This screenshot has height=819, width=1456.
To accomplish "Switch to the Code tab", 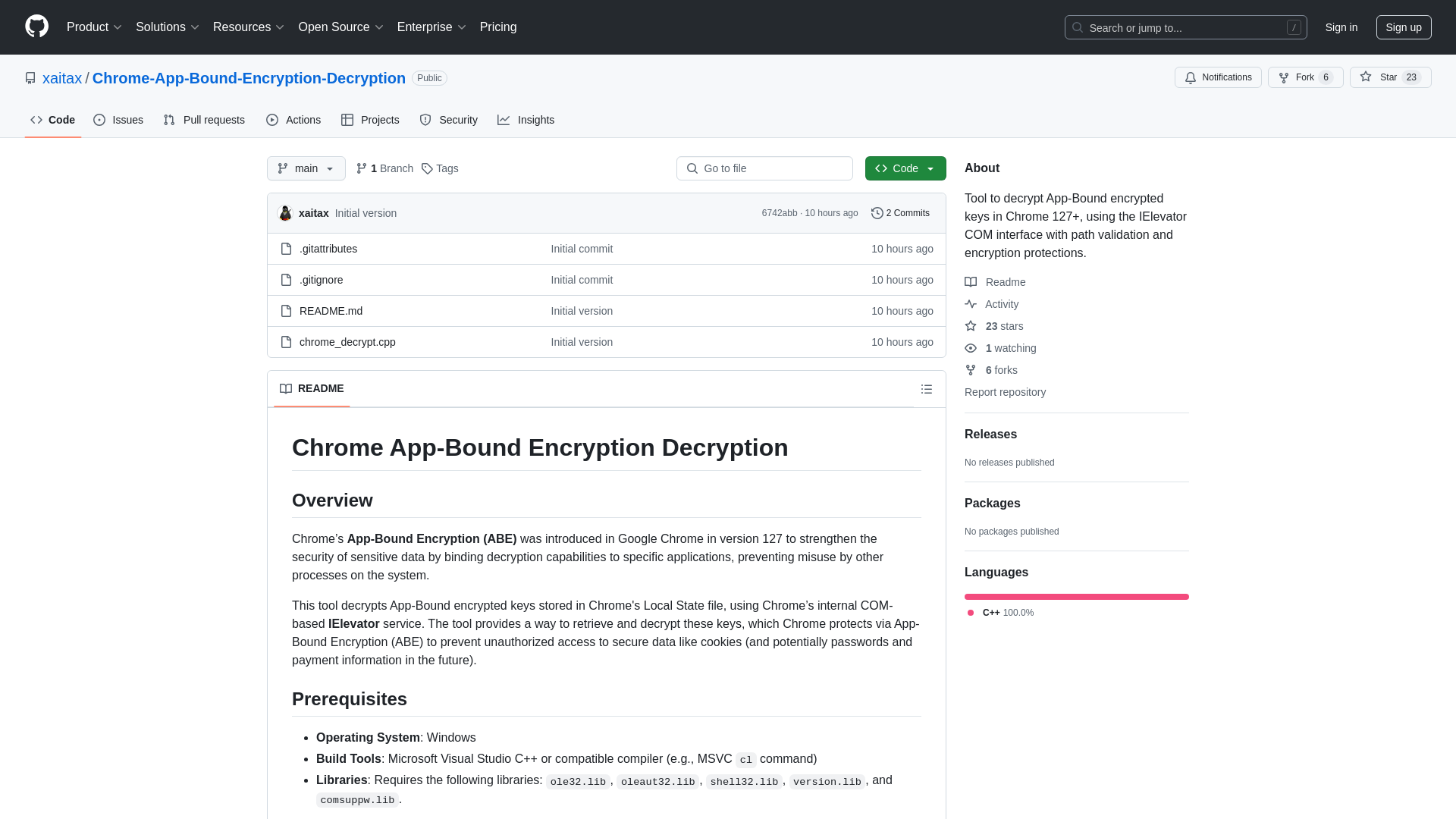I will 53,120.
